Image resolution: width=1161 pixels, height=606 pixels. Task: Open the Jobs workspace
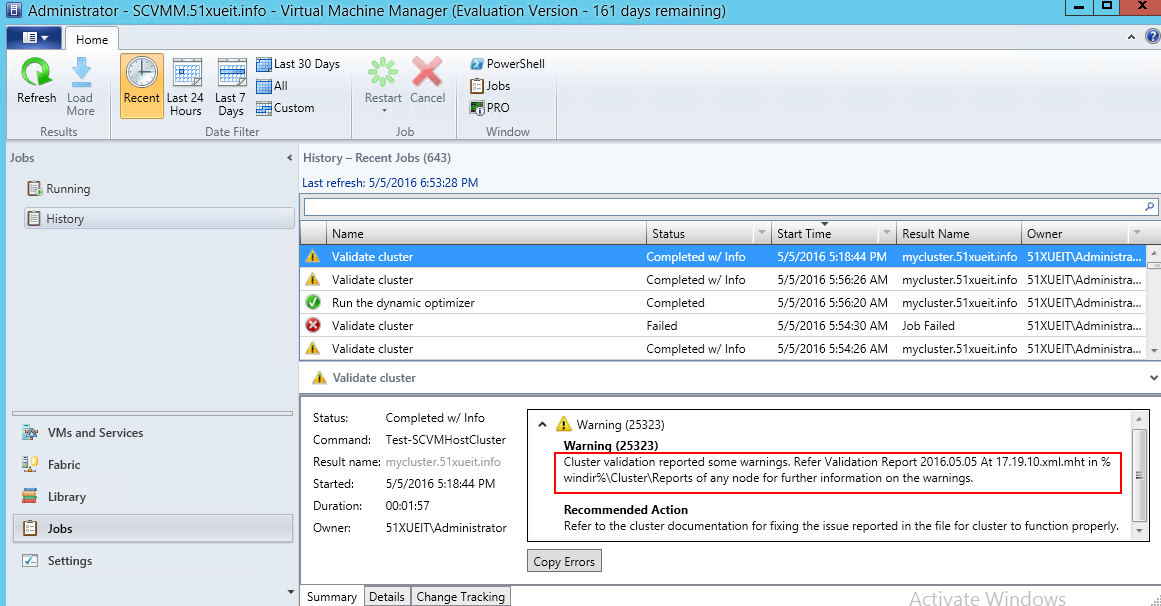coord(153,528)
